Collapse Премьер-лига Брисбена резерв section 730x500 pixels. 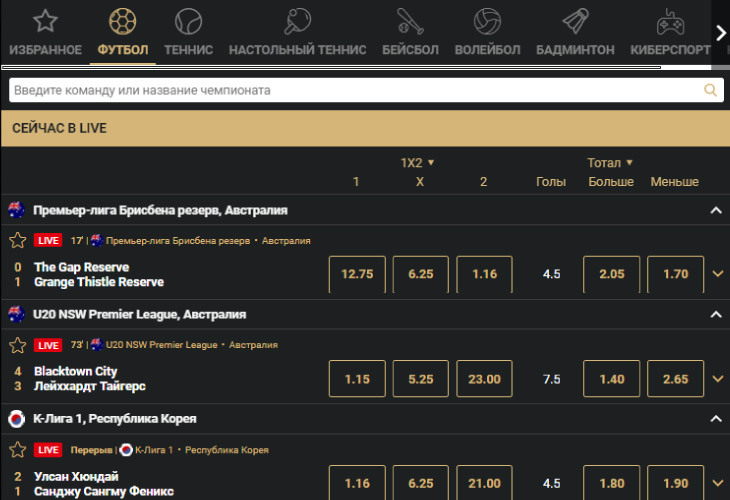point(715,210)
